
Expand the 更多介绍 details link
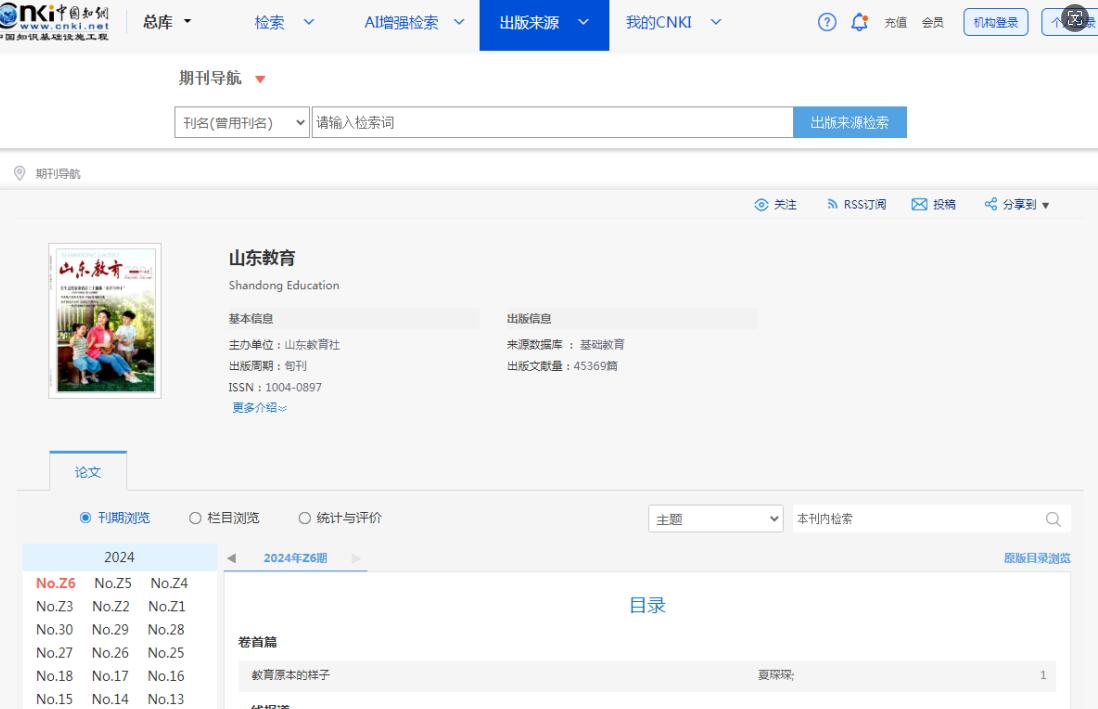pyautogui.click(x=259, y=408)
